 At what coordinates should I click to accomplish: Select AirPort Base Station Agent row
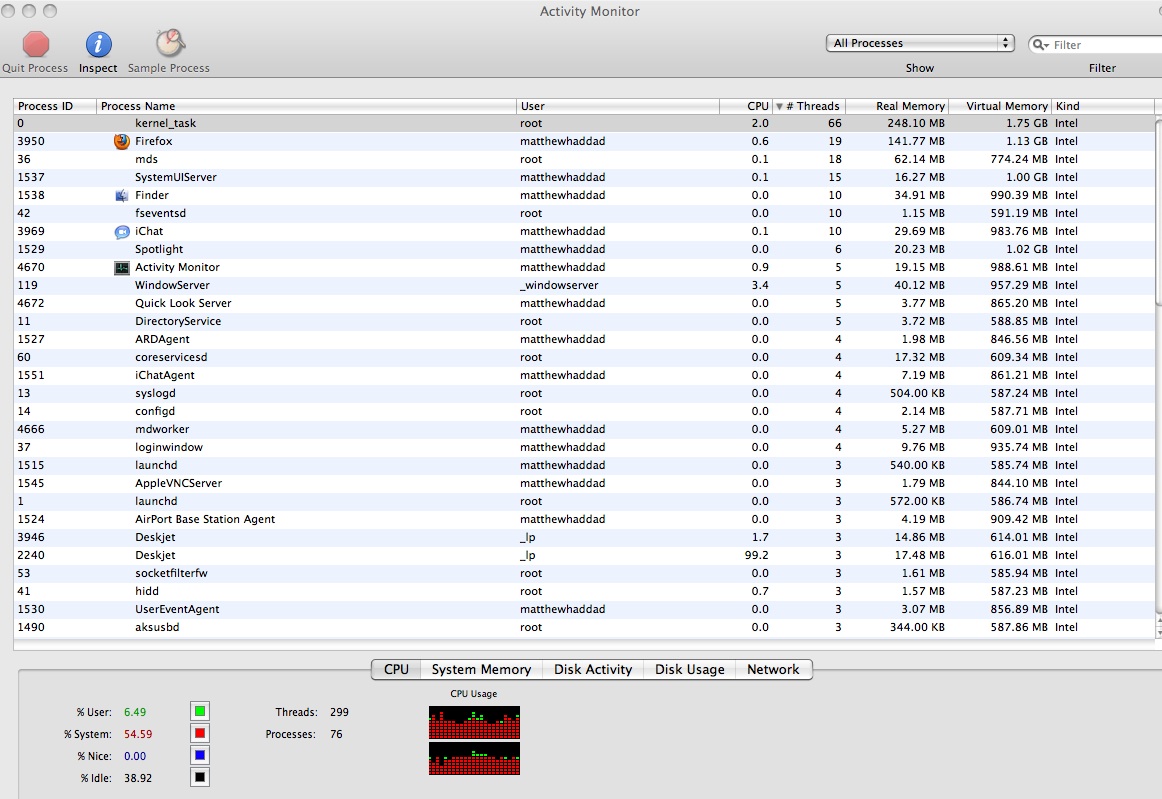(584, 520)
